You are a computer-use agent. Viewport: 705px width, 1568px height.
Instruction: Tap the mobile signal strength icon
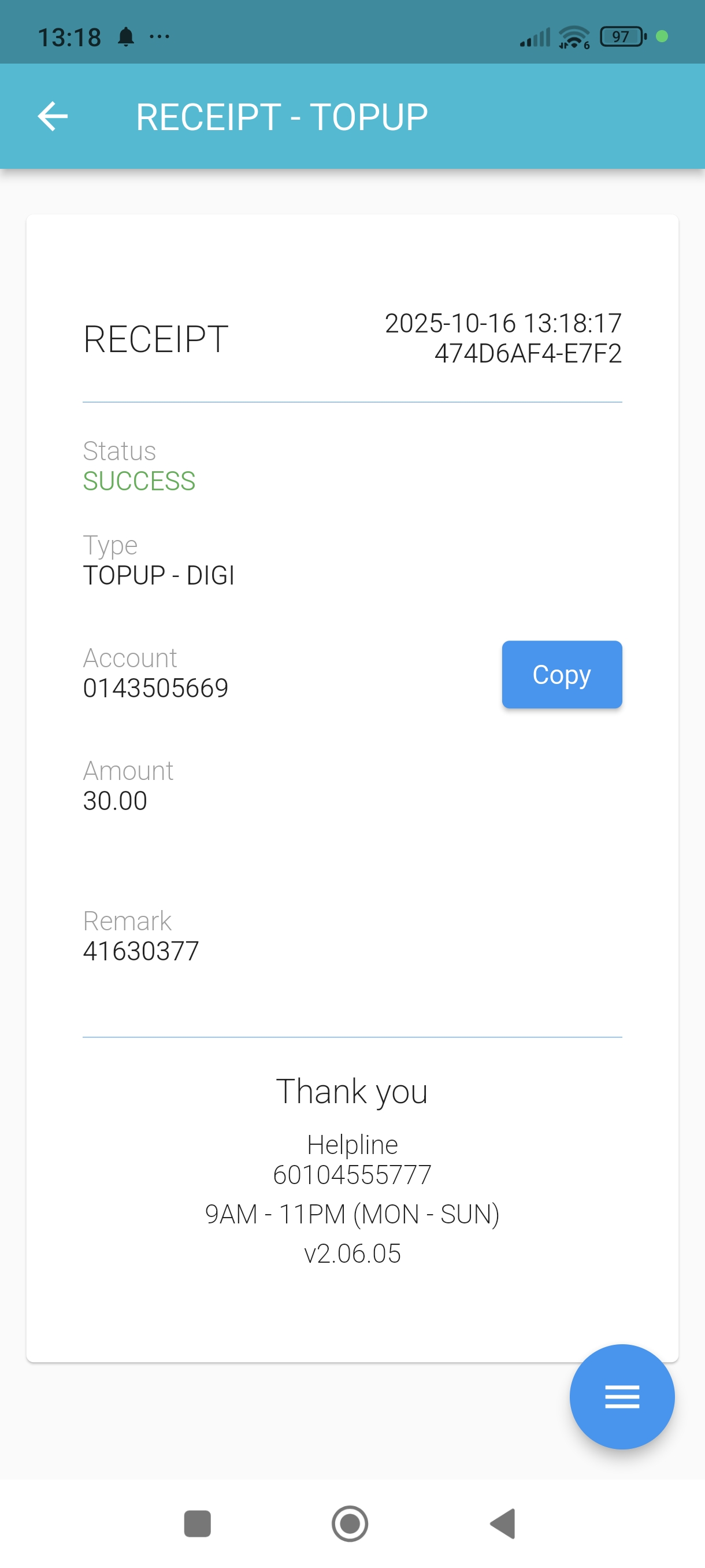(x=535, y=38)
